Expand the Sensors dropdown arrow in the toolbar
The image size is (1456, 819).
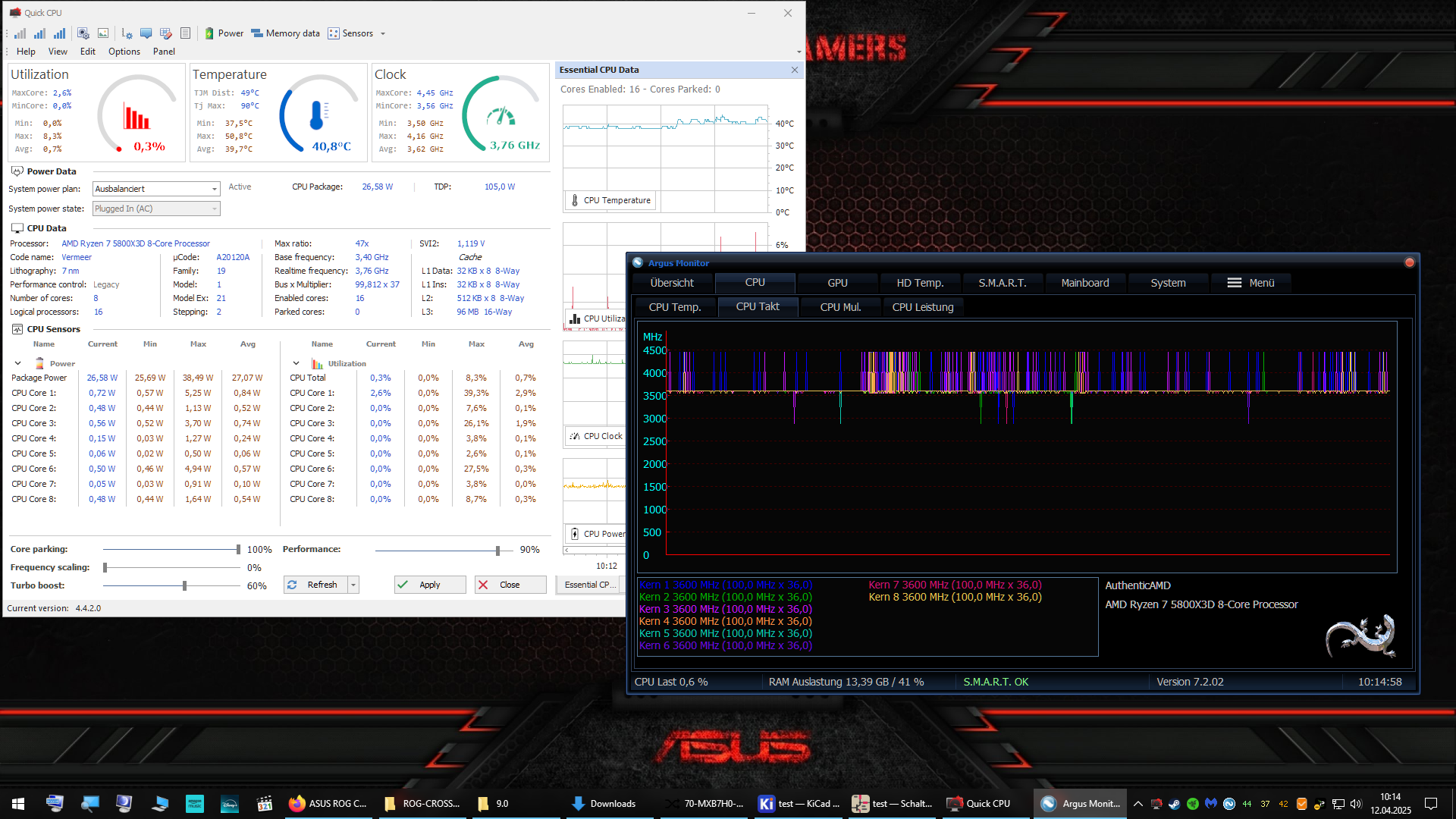(383, 33)
